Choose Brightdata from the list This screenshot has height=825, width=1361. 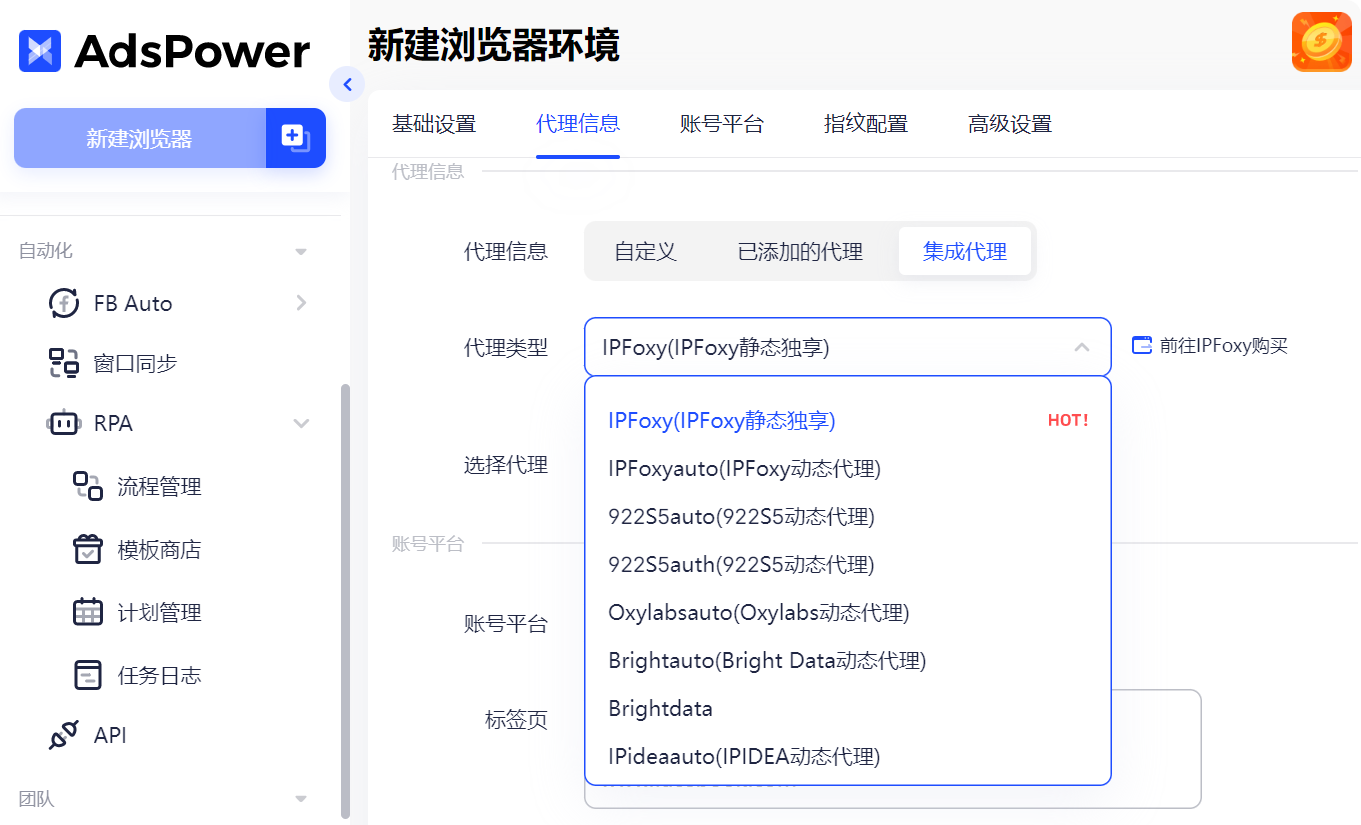848,709
